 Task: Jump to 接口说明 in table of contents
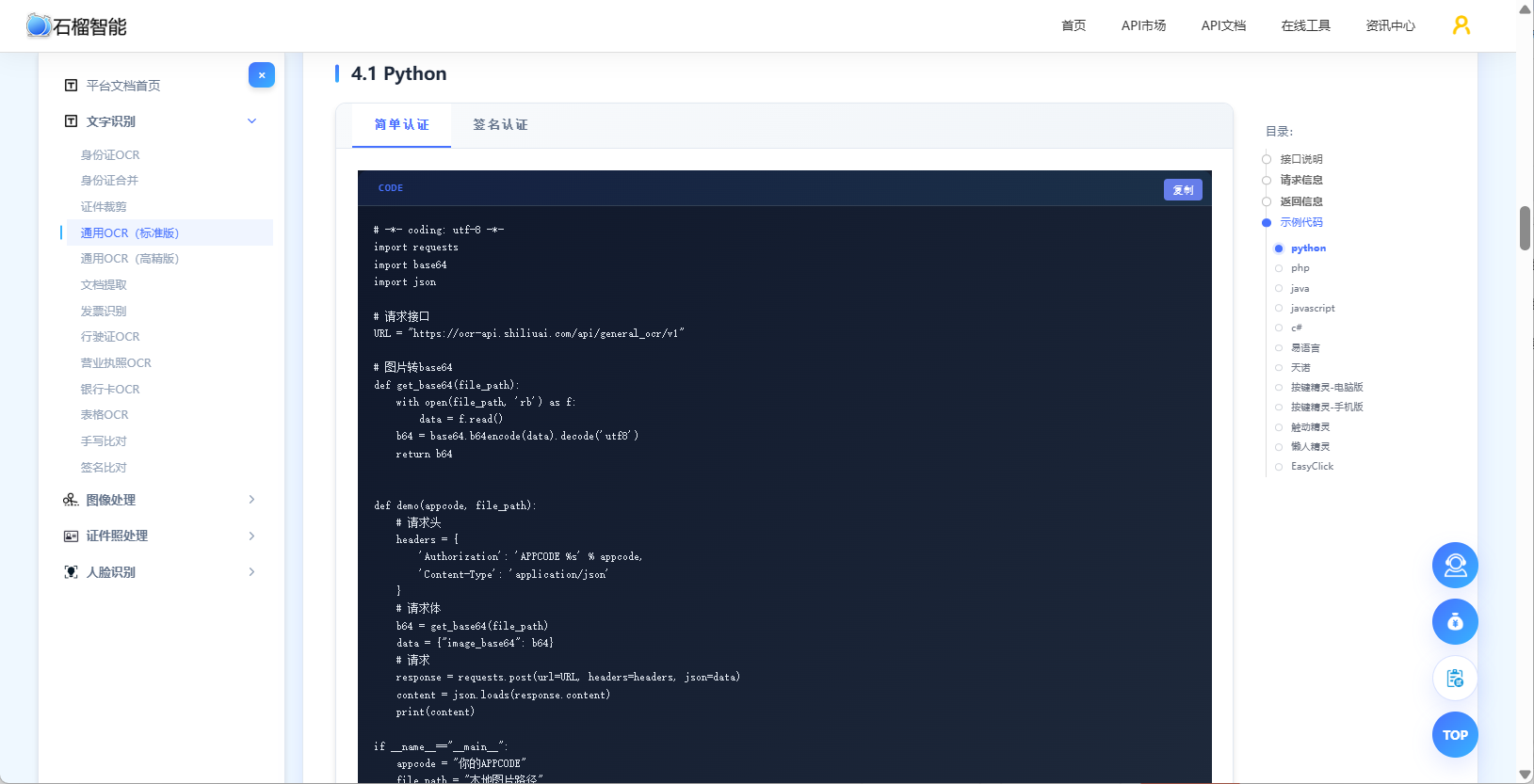(1301, 159)
